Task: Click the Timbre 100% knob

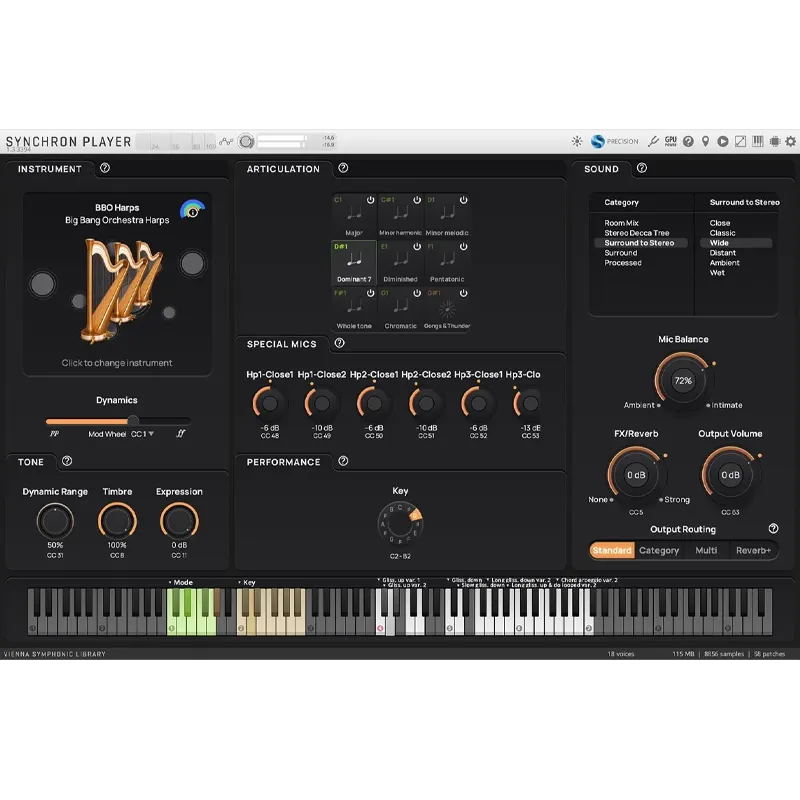Action: point(117,521)
